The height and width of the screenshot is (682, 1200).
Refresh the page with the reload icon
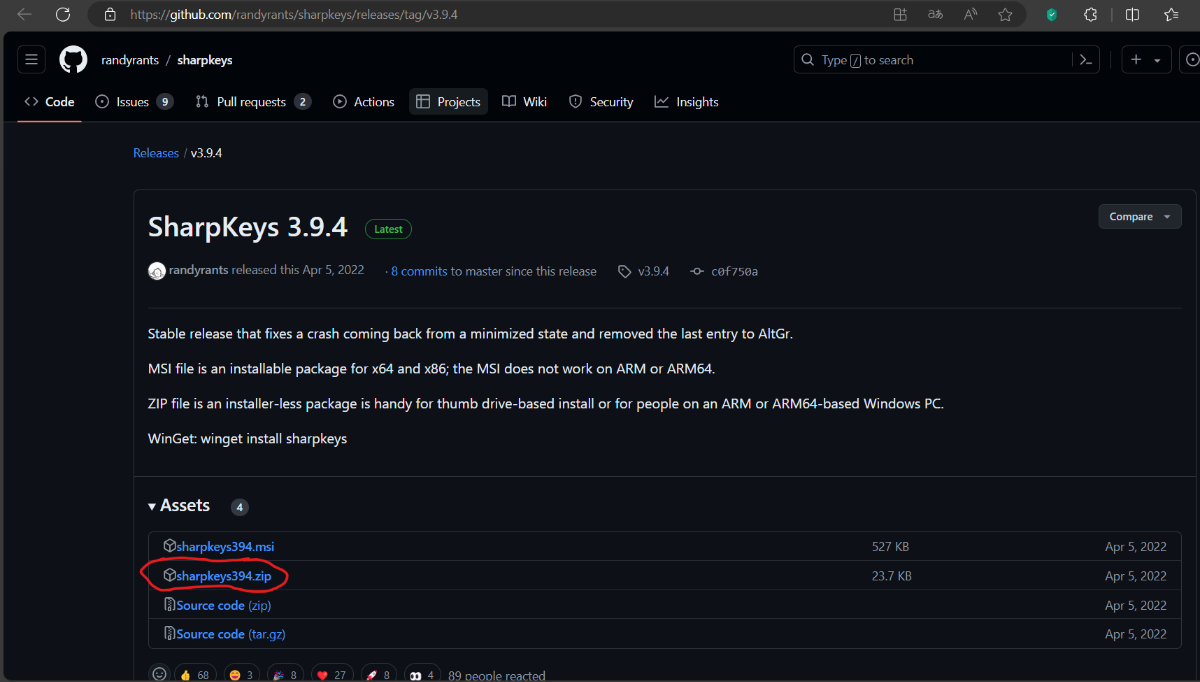click(63, 15)
